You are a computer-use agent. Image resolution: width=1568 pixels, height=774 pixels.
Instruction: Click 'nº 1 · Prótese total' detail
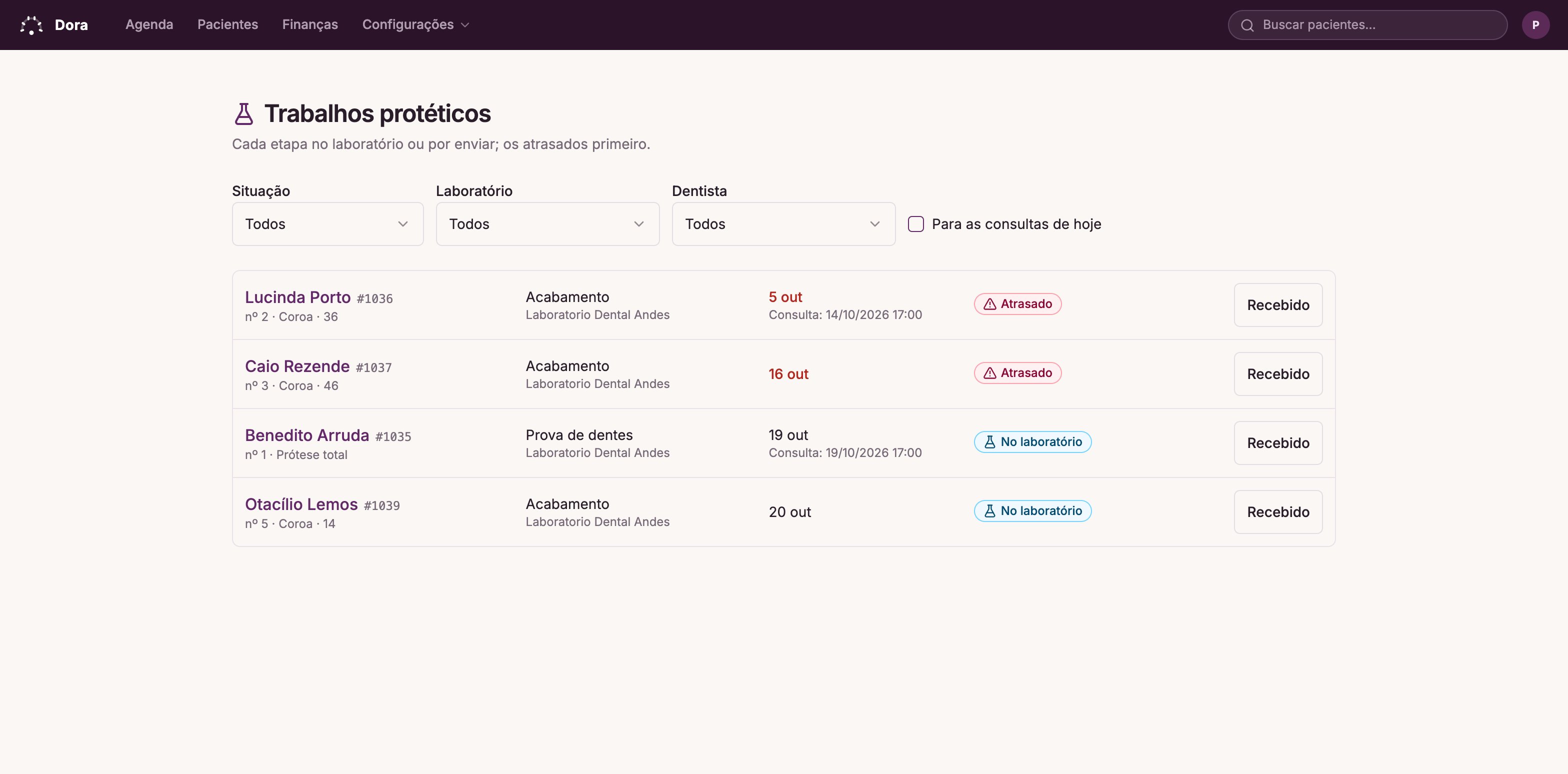(x=296, y=454)
